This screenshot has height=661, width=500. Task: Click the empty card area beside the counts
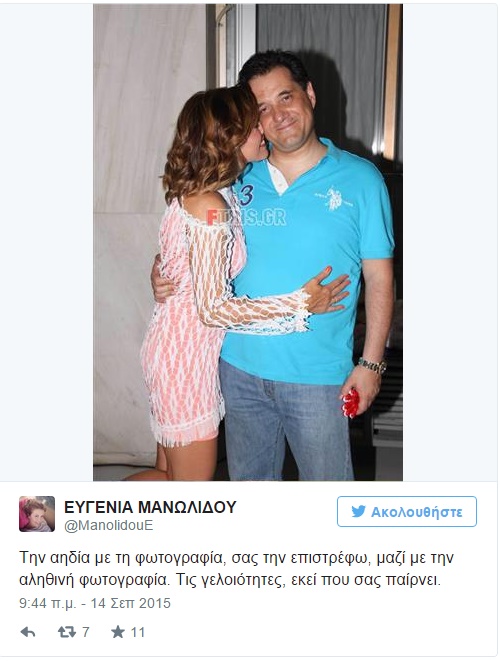[320, 632]
